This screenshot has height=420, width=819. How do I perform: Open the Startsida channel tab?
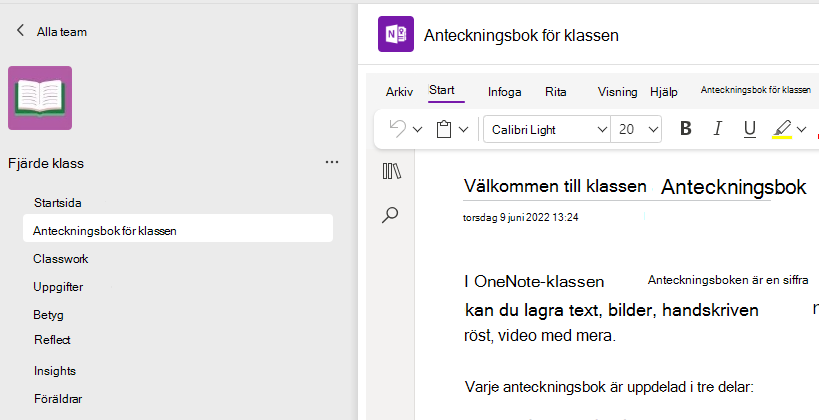[x=57, y=203]
